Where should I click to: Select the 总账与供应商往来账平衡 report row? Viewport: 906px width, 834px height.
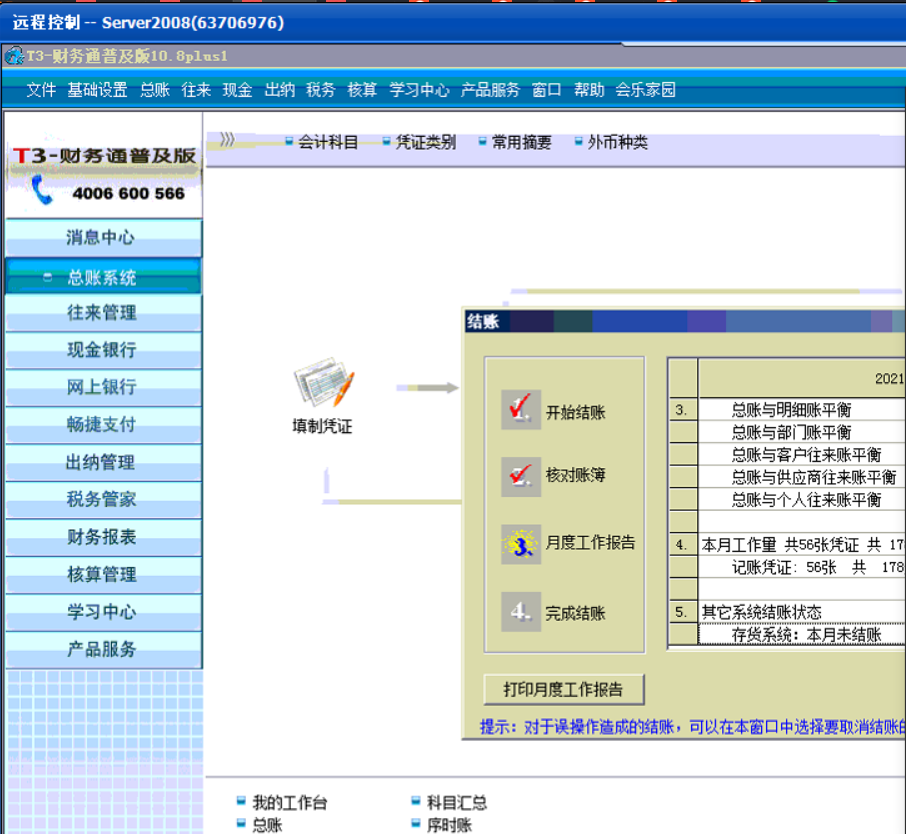tap(801, 477)
